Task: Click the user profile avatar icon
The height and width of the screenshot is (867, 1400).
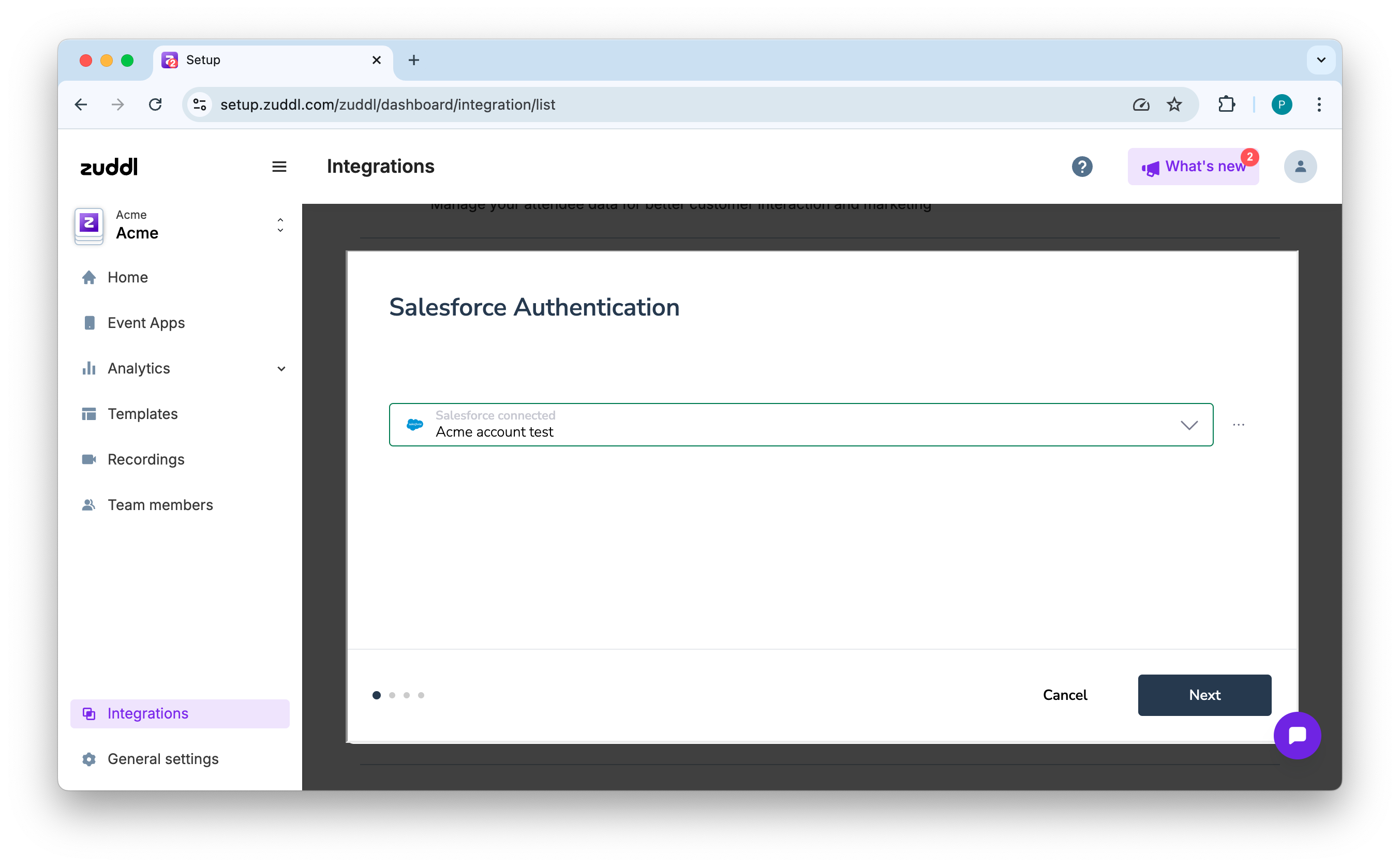Action: click(x=1300, y=167)
